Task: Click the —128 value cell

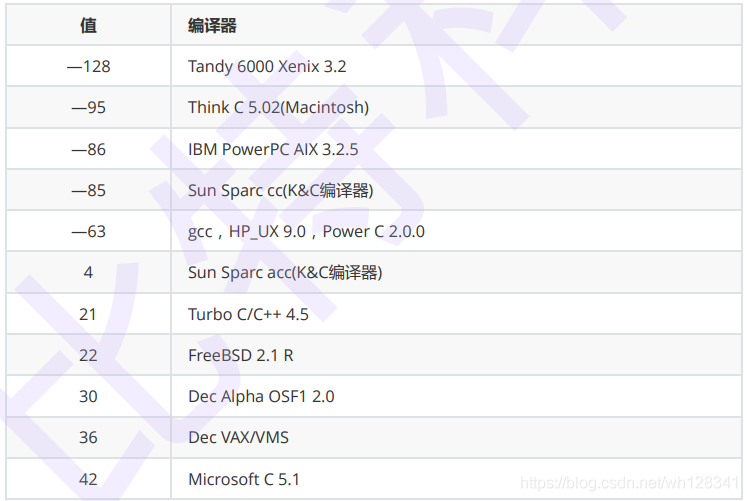Action: point(88,67)
